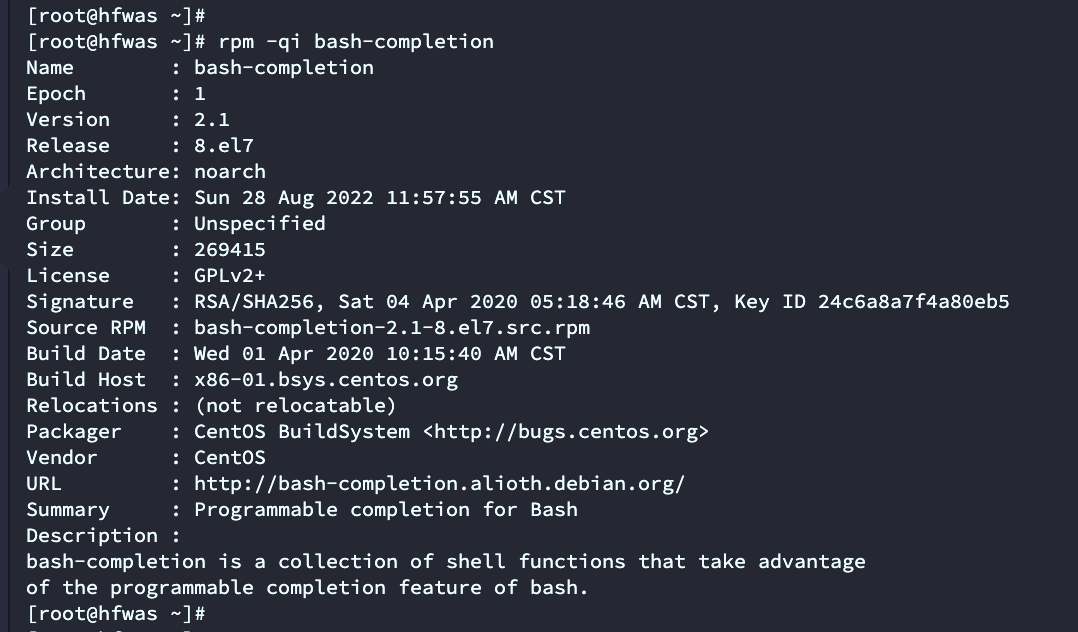Screen dimensions: 1078x632
Task: Open the bash-completion.alioth.debian.org URL
Action: coord(439,484)
